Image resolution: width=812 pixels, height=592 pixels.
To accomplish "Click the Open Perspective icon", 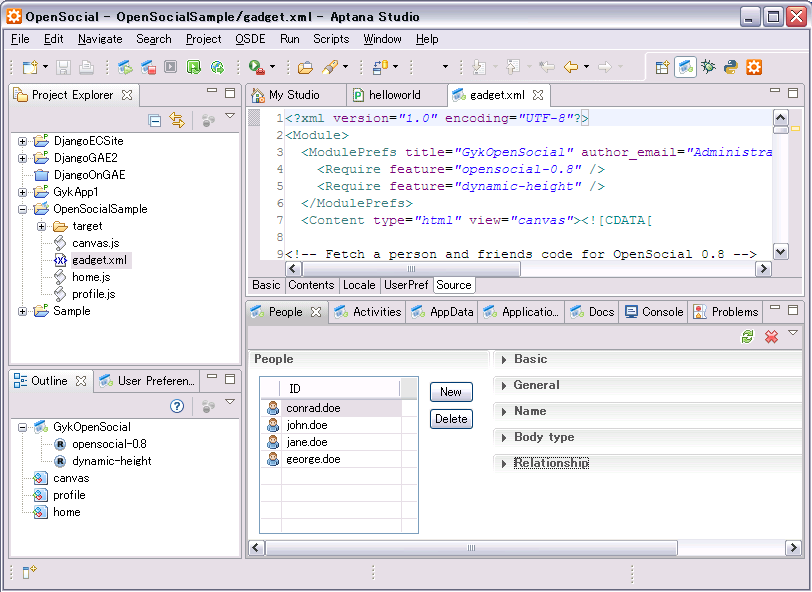I will [x=662, y=67].
